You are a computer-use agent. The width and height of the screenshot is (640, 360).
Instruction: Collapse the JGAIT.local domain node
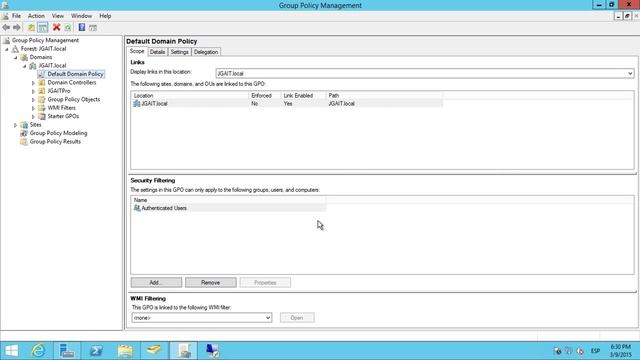point(24,66)
